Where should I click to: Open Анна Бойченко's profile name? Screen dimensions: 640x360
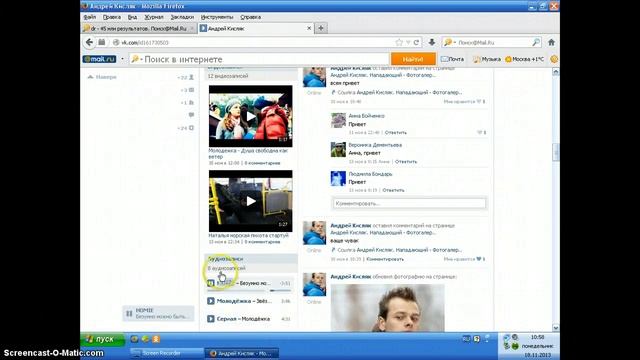click(367, 116)
